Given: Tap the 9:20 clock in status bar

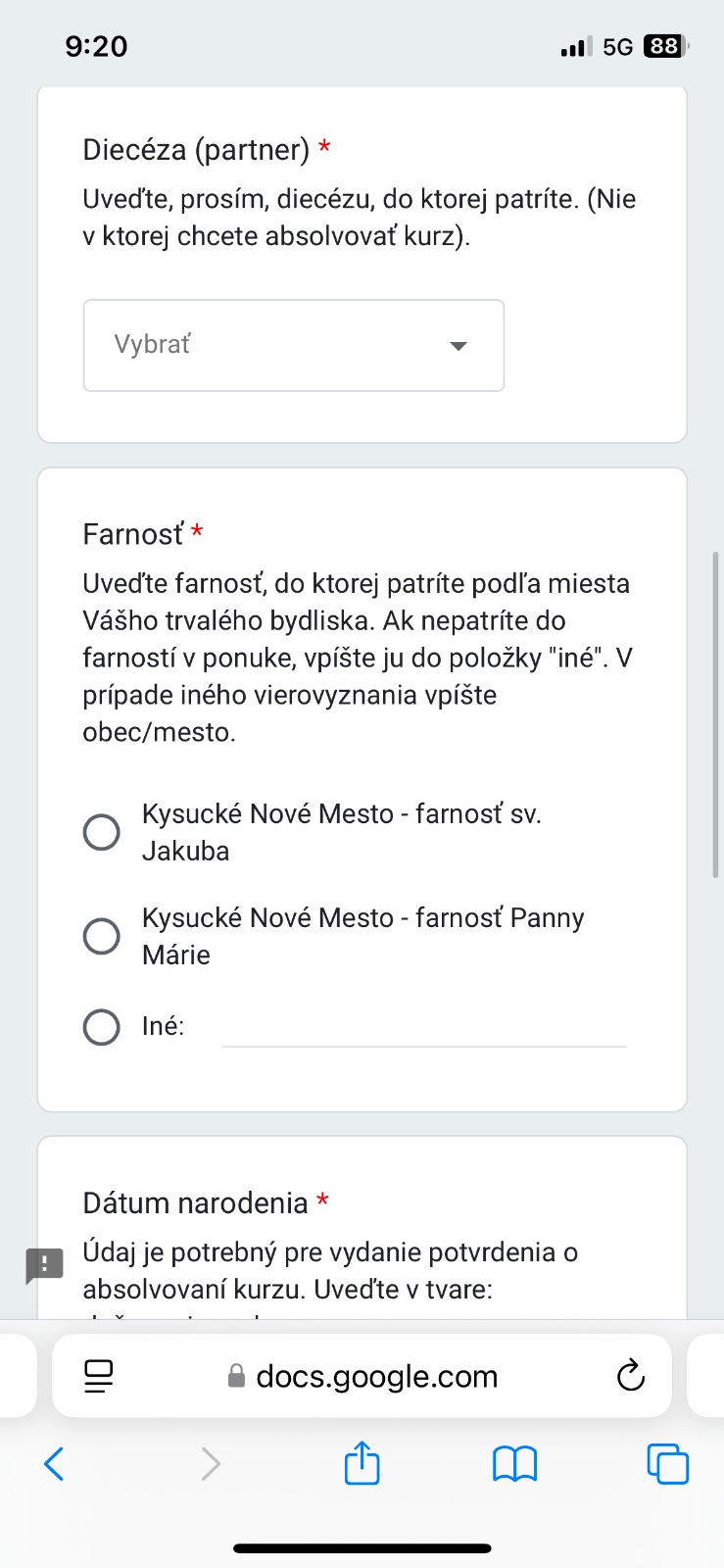Looking at the screenshot, I should pos(96,46).
